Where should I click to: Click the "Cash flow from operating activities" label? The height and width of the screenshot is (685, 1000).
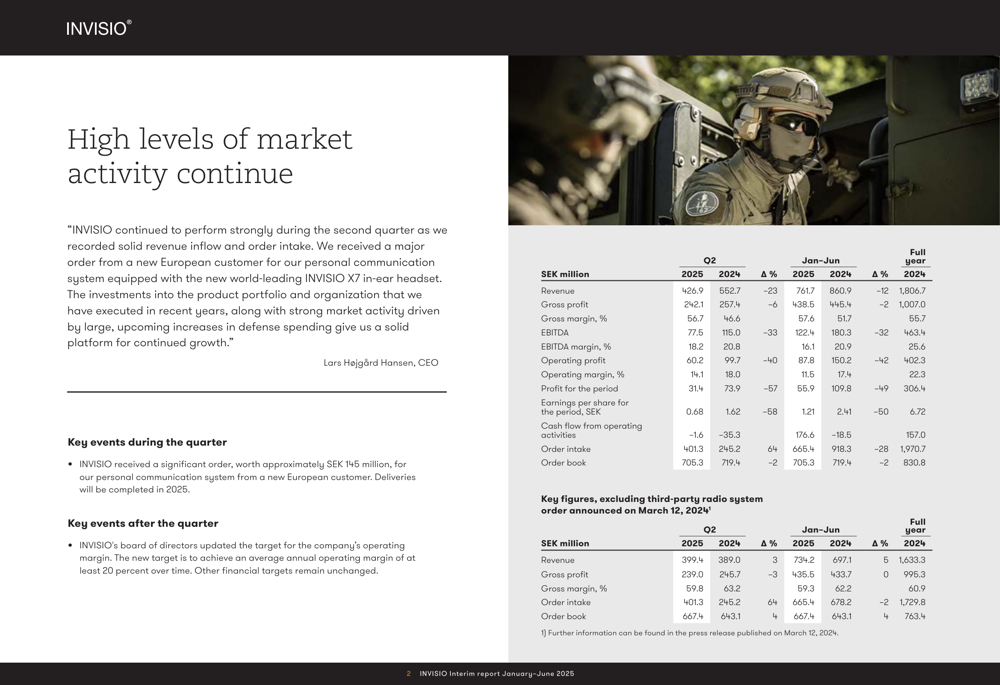coord(591,430)
